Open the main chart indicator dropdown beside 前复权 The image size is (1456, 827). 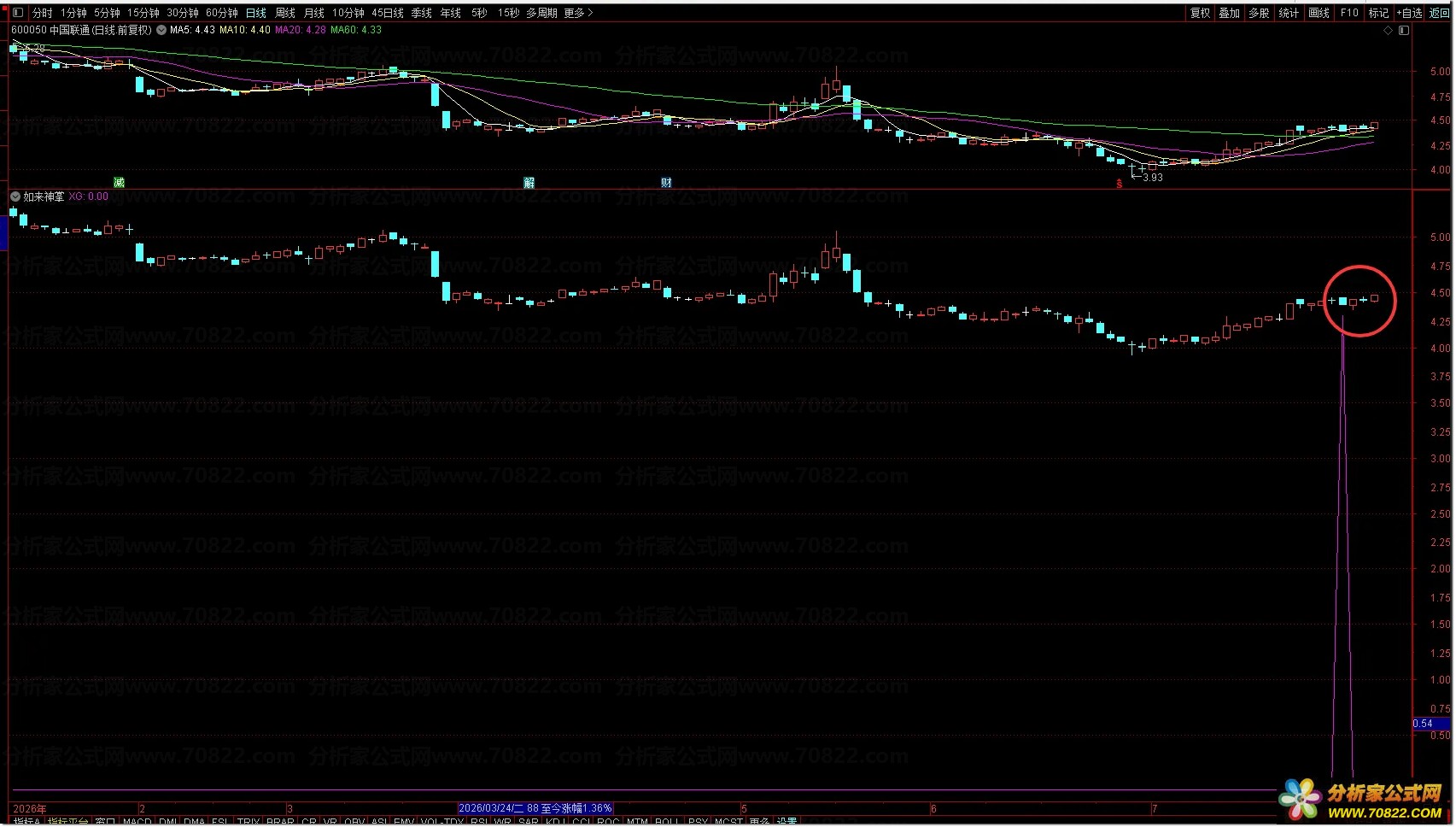tap(161, 30)
